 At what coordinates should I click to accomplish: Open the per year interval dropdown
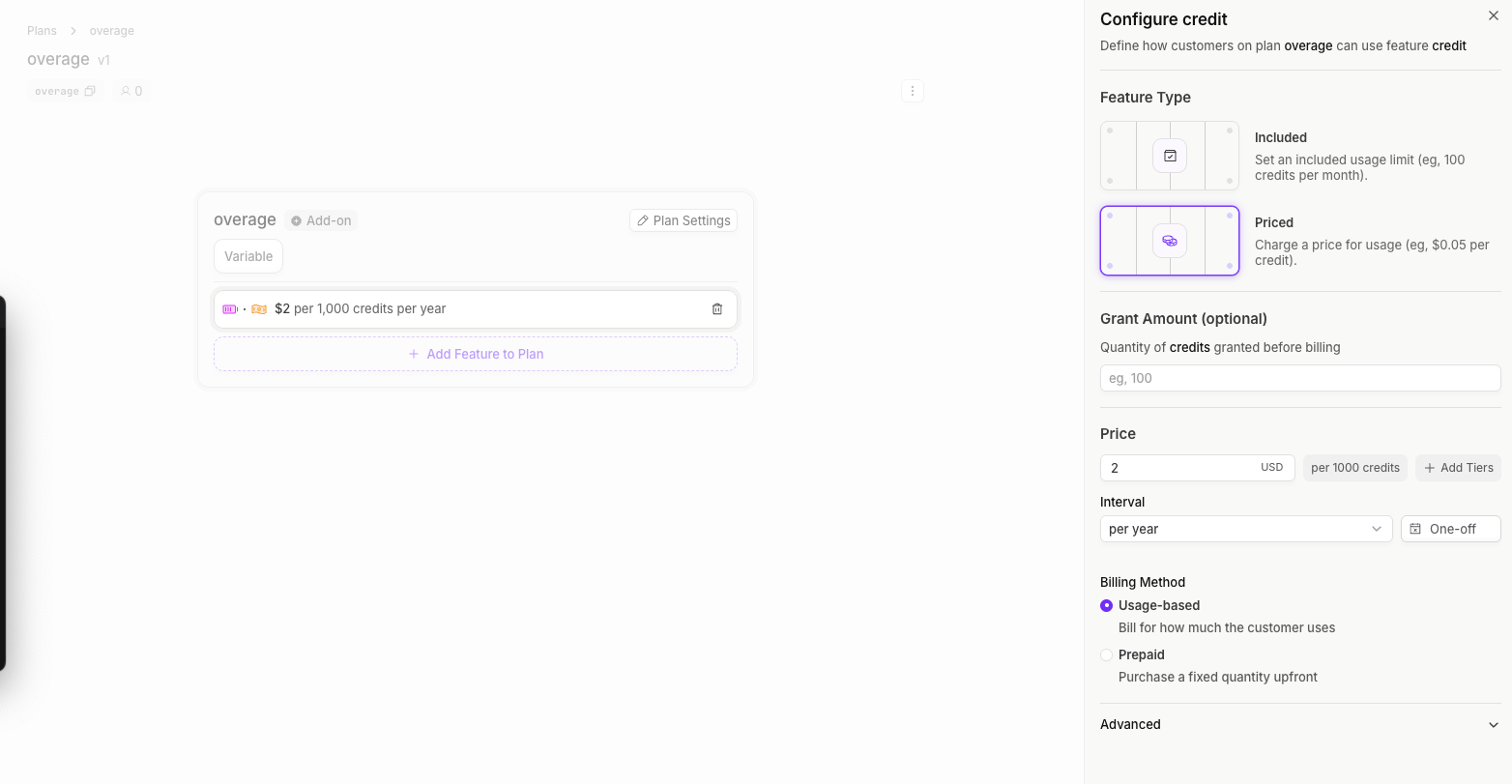(x=1245, y=529)
